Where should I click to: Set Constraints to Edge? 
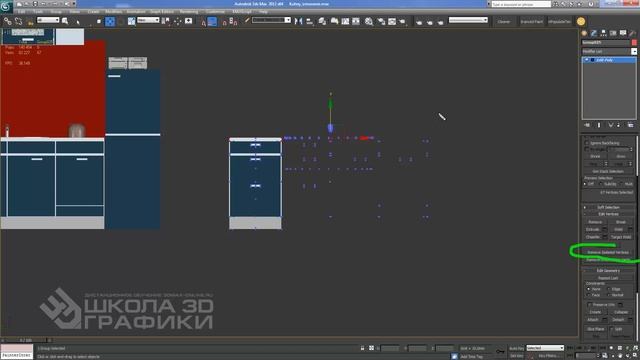click(x=608, y=289)
